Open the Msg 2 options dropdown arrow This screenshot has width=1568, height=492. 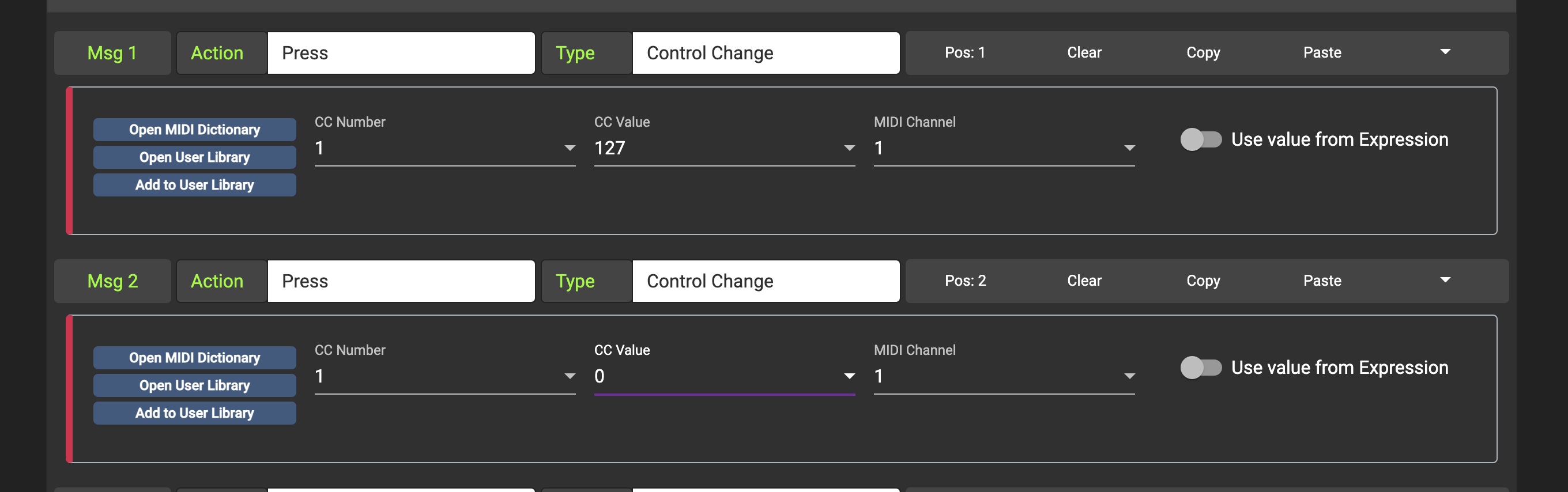pyautogui.click(x=1445, y=281)
